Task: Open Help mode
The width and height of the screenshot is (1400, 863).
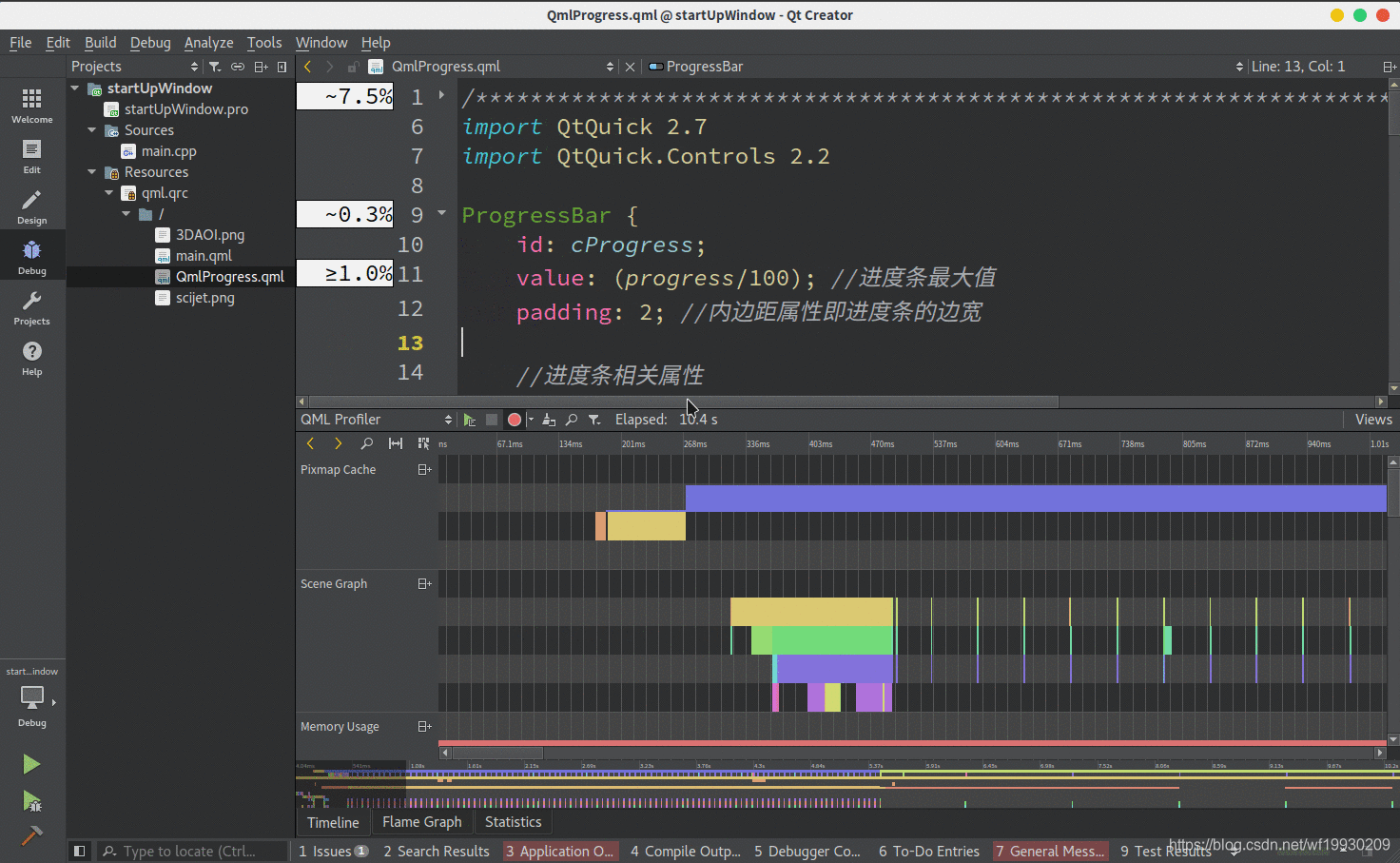Action: [31, 358]
